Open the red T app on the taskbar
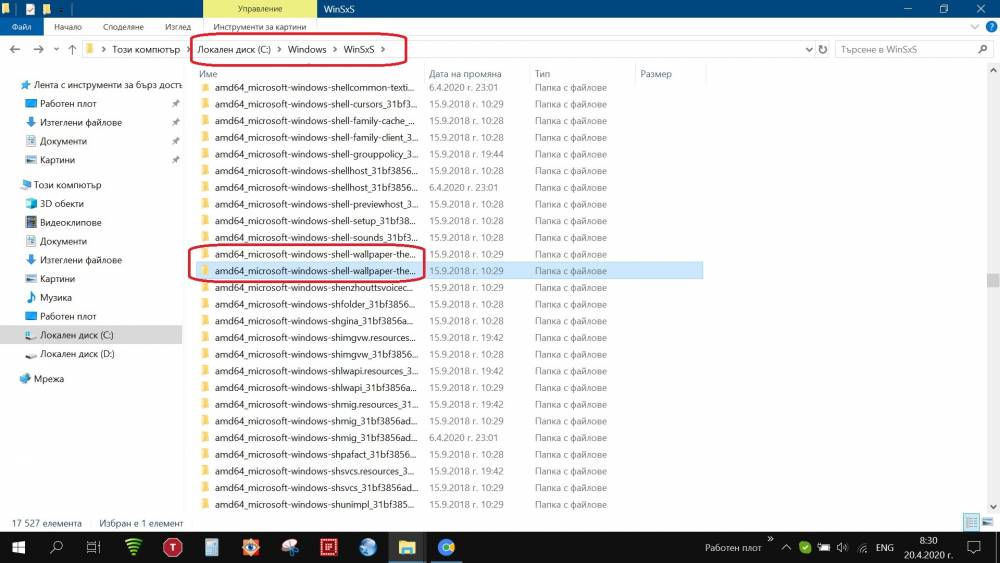The width and height of the screenshot is (1000, 563). [x=172, y=547]
